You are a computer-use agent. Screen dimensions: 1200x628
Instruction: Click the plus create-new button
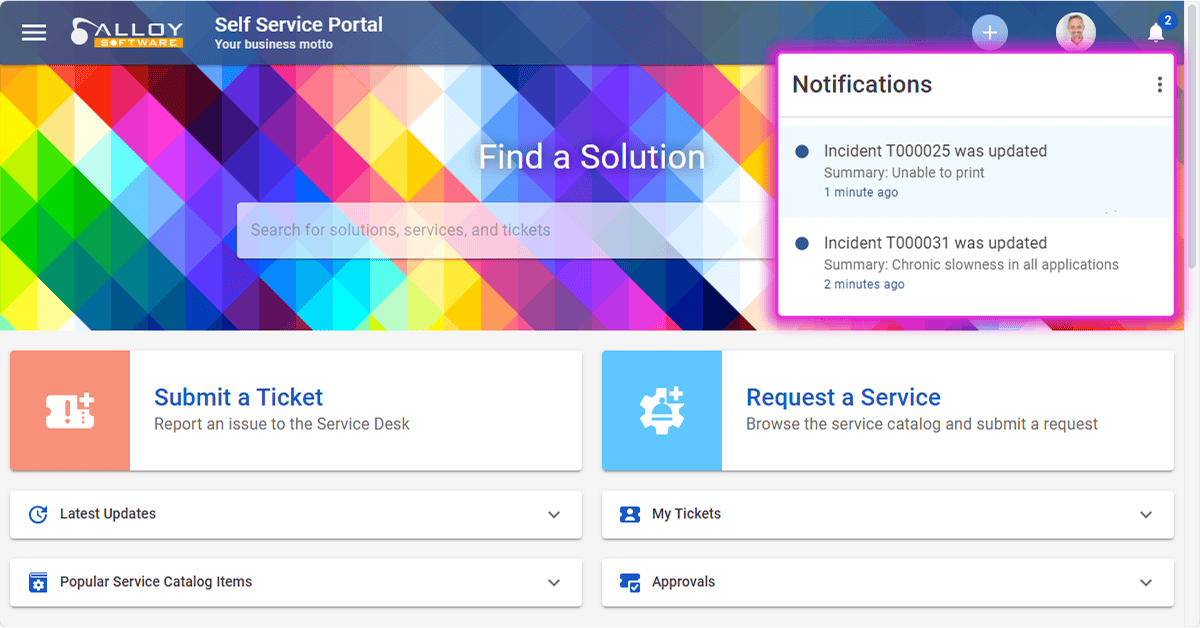pos(989,33)
